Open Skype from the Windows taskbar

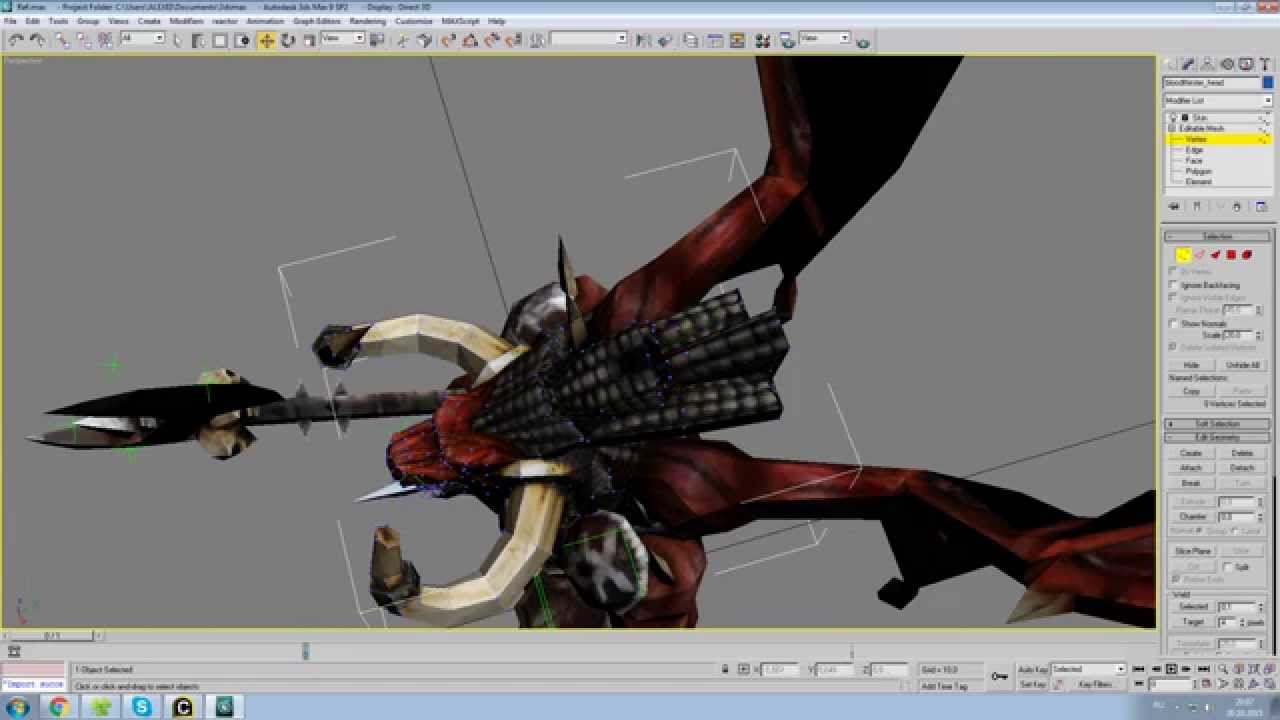142,707
